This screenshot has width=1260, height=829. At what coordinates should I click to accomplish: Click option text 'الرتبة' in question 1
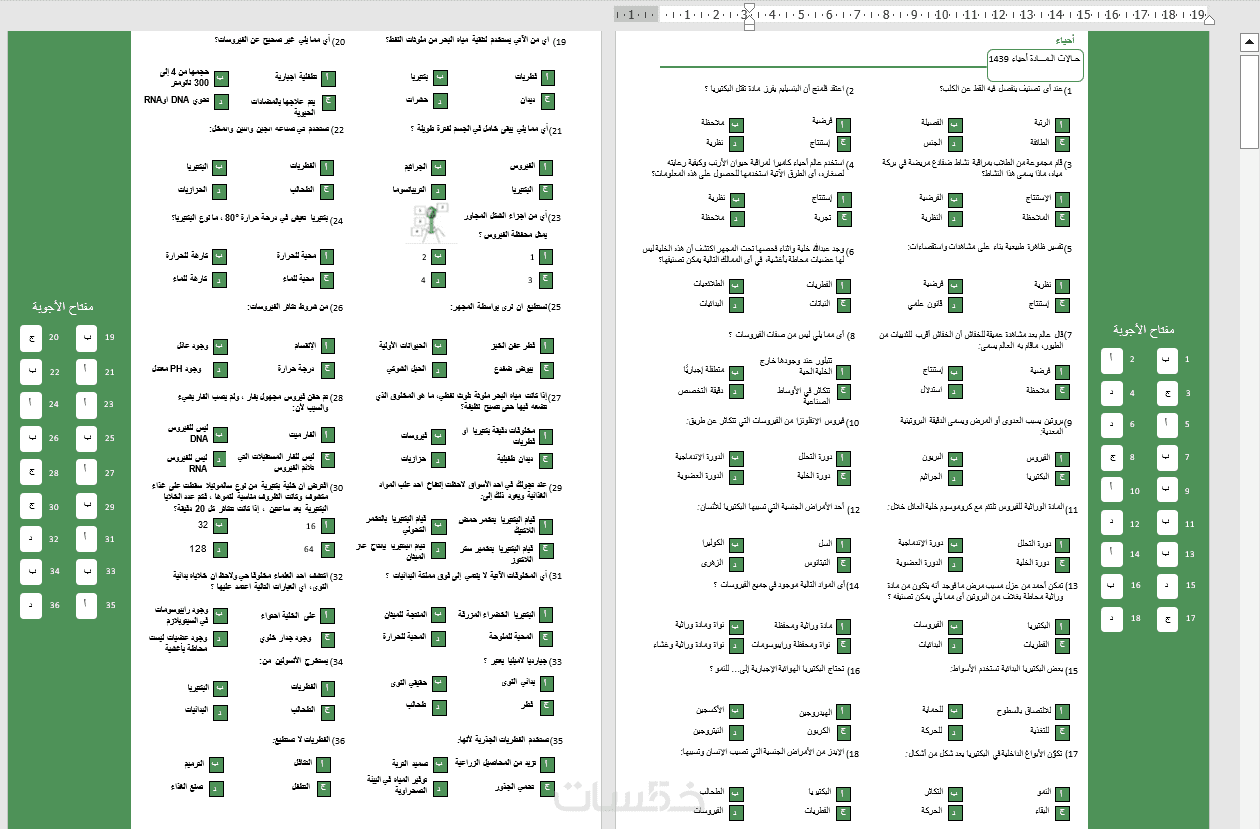click(x=1040, y=124)
